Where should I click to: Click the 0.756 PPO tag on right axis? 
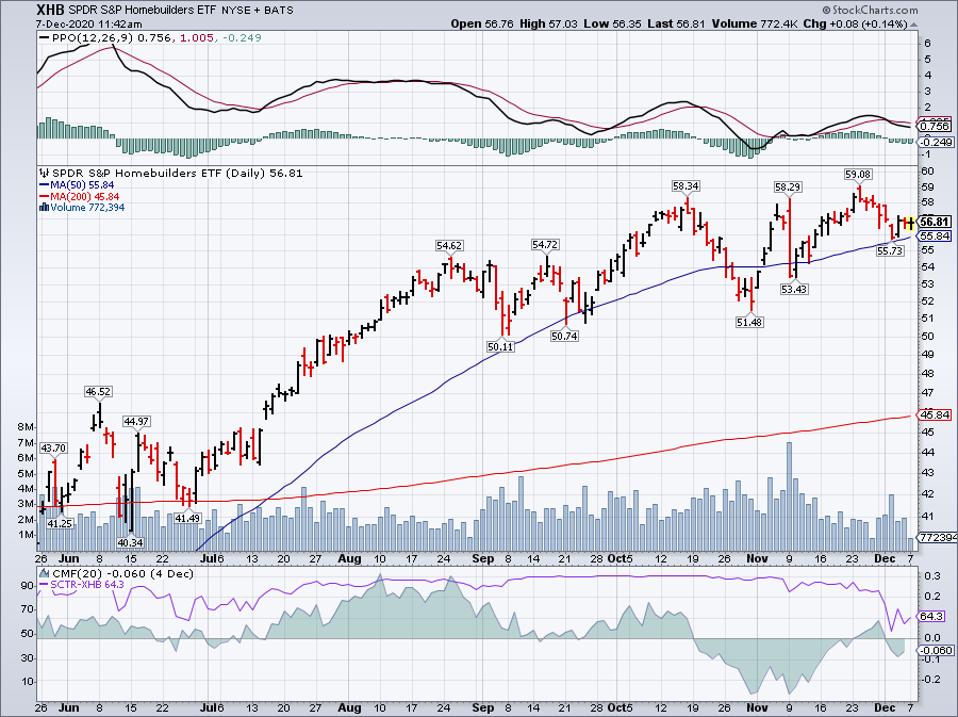935,126
